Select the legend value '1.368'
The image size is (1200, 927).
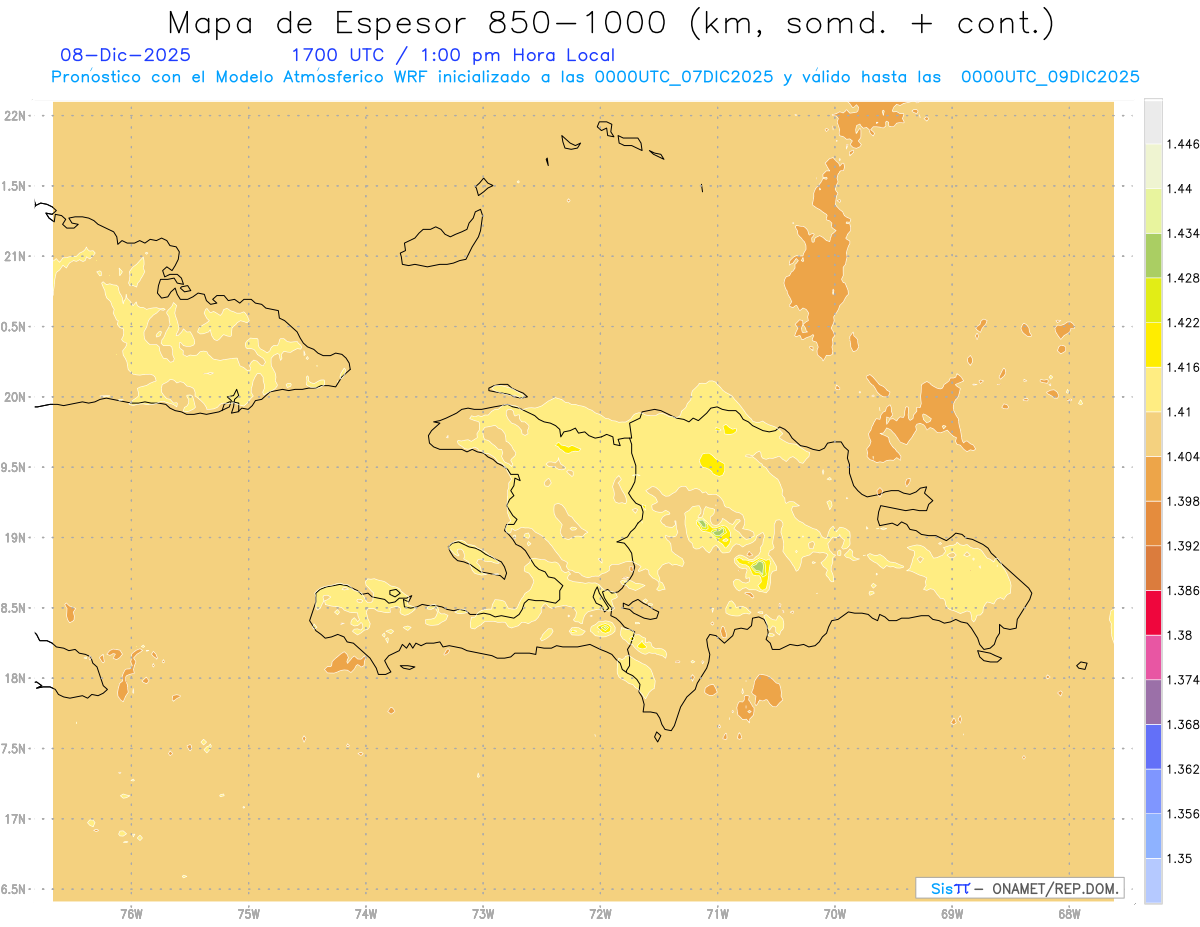(x=1182, y=724)
